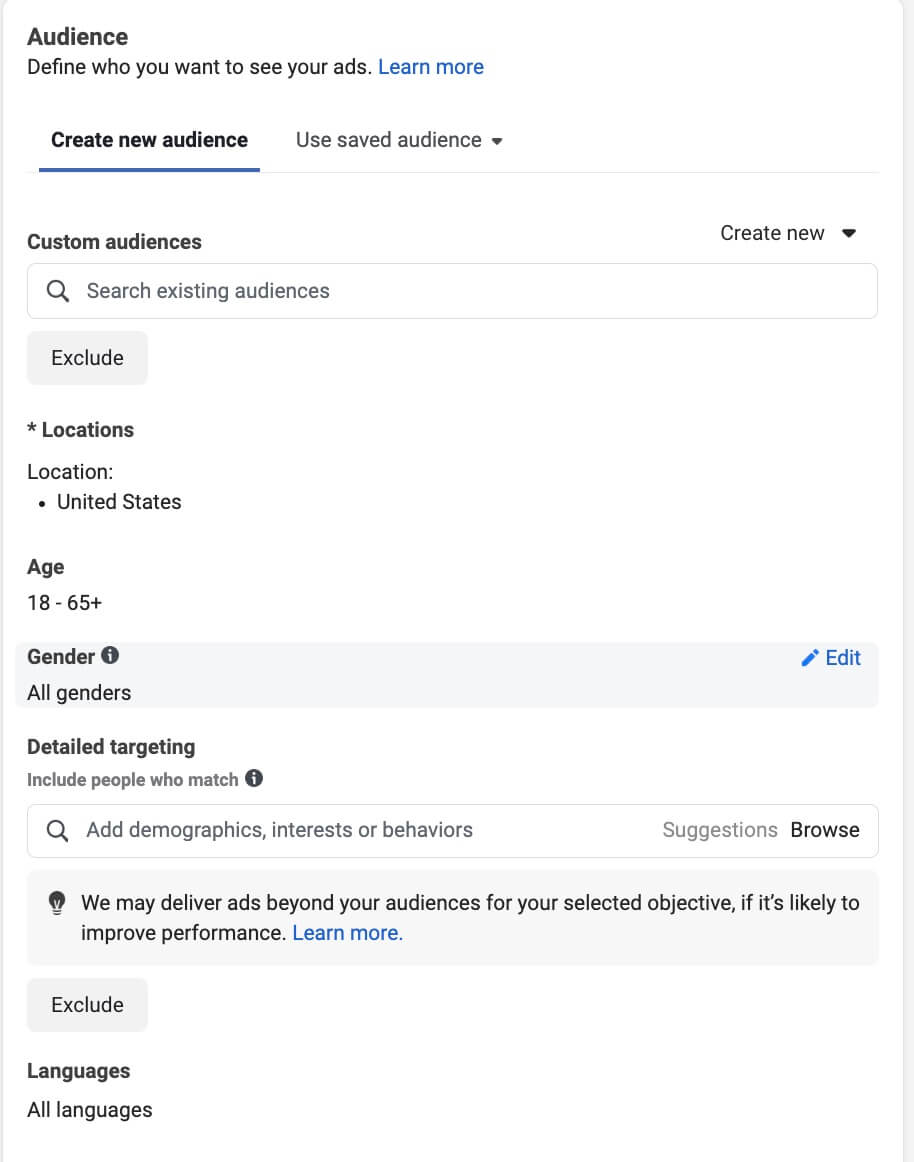Click the Add demographics, interests or behaviors field

point(300,830)
